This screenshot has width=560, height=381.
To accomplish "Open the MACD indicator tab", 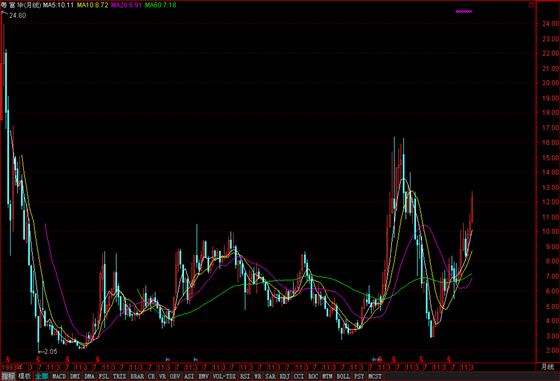I will click(59, 376).
